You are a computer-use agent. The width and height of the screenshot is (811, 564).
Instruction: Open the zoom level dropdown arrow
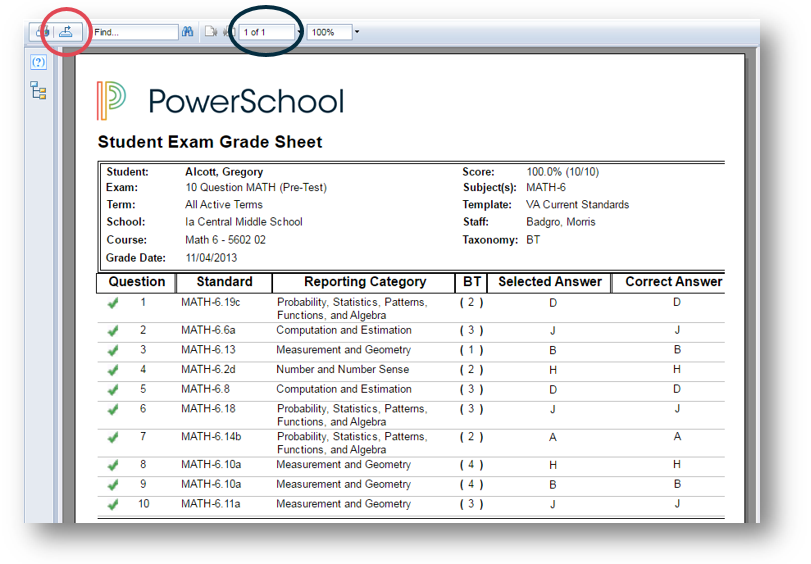(357, 32)
